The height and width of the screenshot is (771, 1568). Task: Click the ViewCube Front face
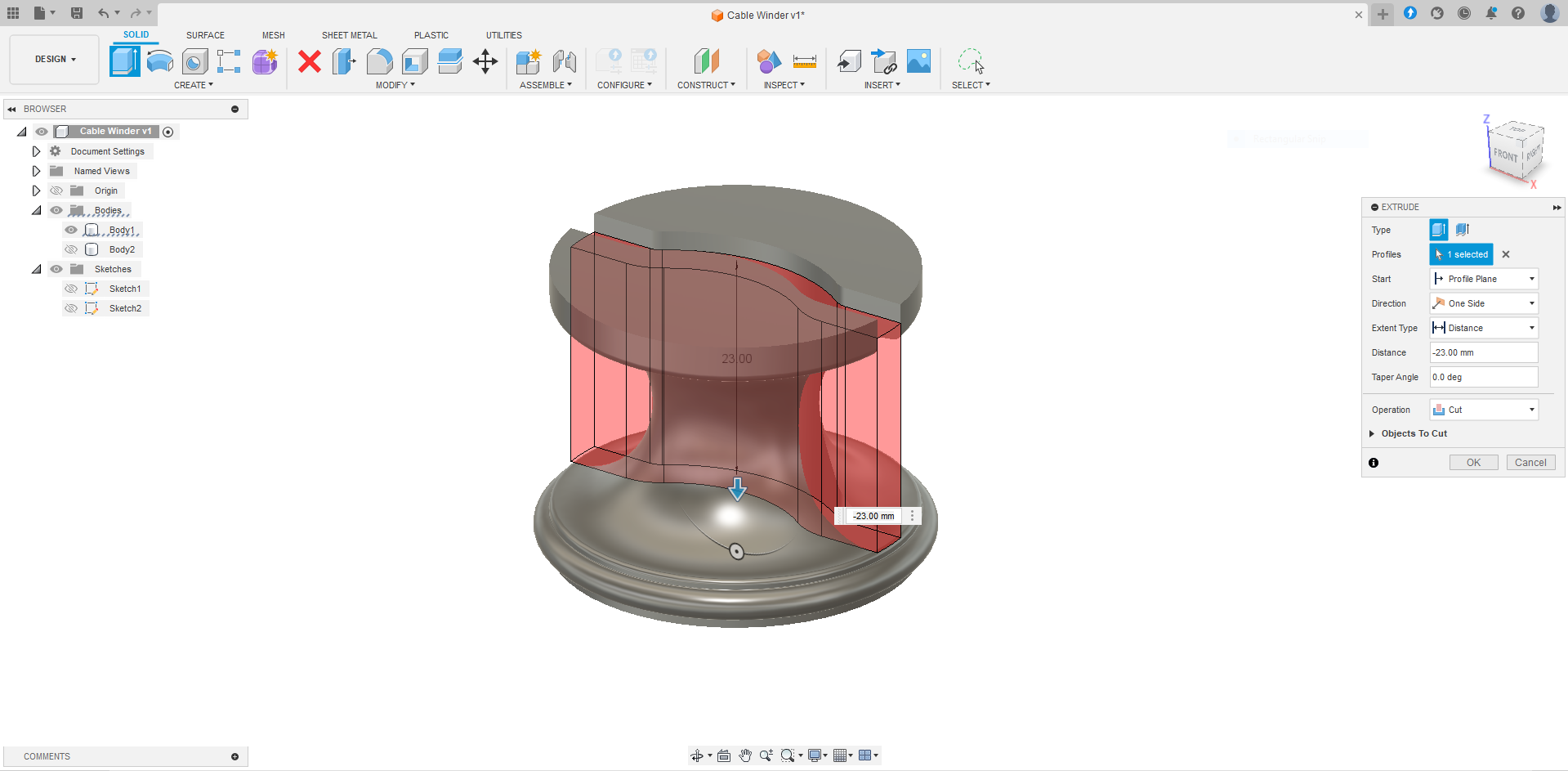click(x=1505, y=155)
